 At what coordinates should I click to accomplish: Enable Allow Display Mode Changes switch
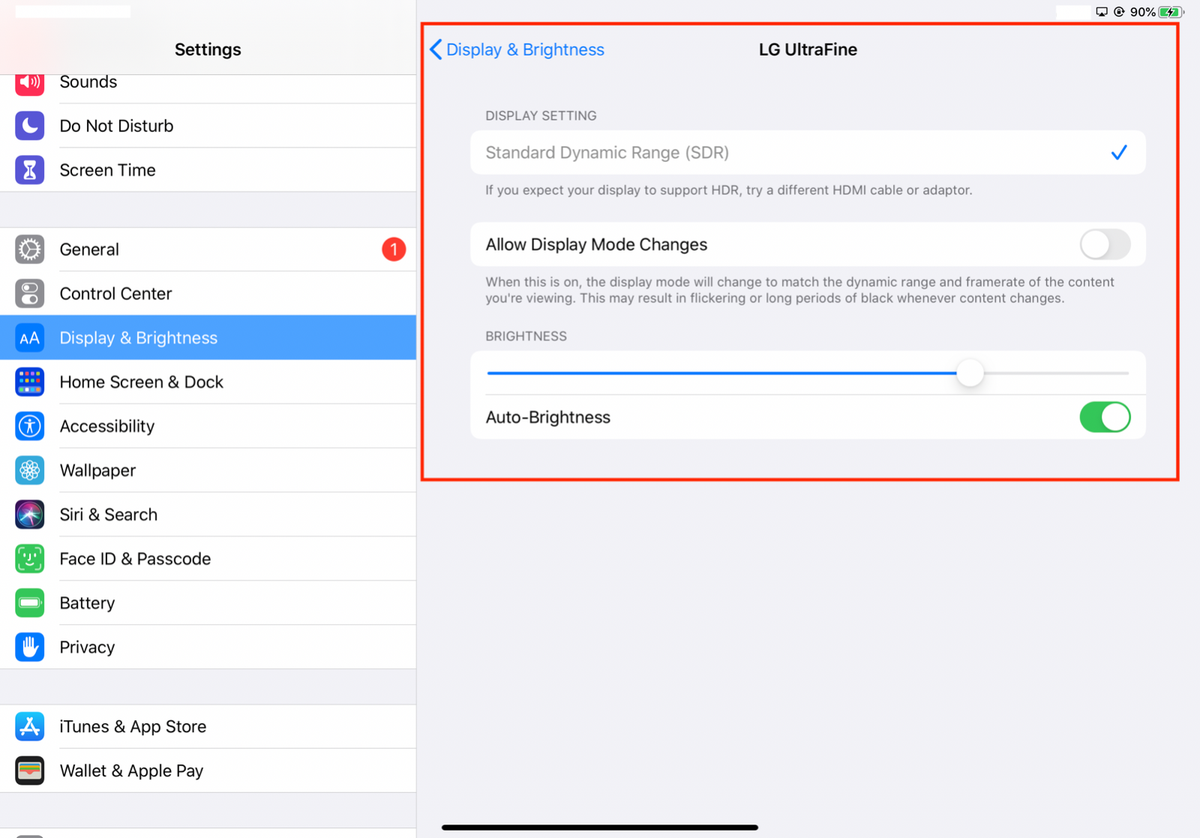click(x=1105, y=245)
